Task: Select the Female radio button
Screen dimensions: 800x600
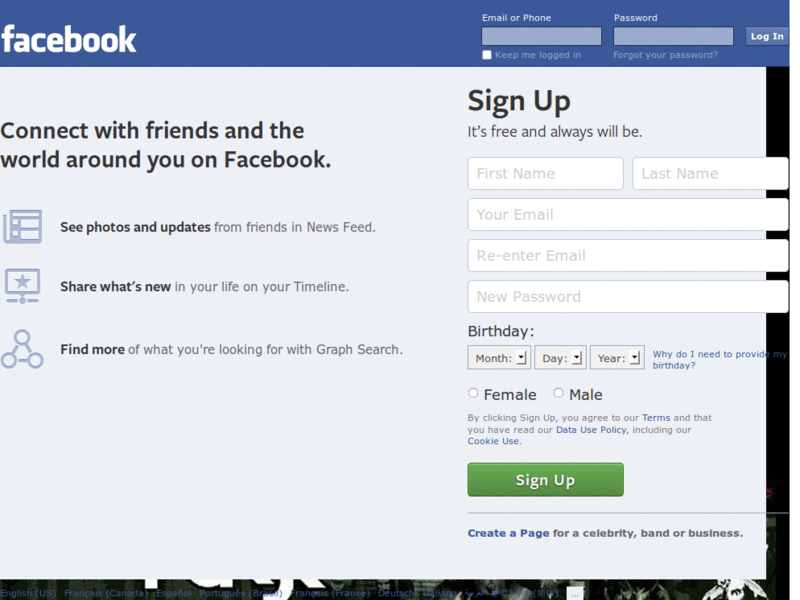Action: click(473, 393)
